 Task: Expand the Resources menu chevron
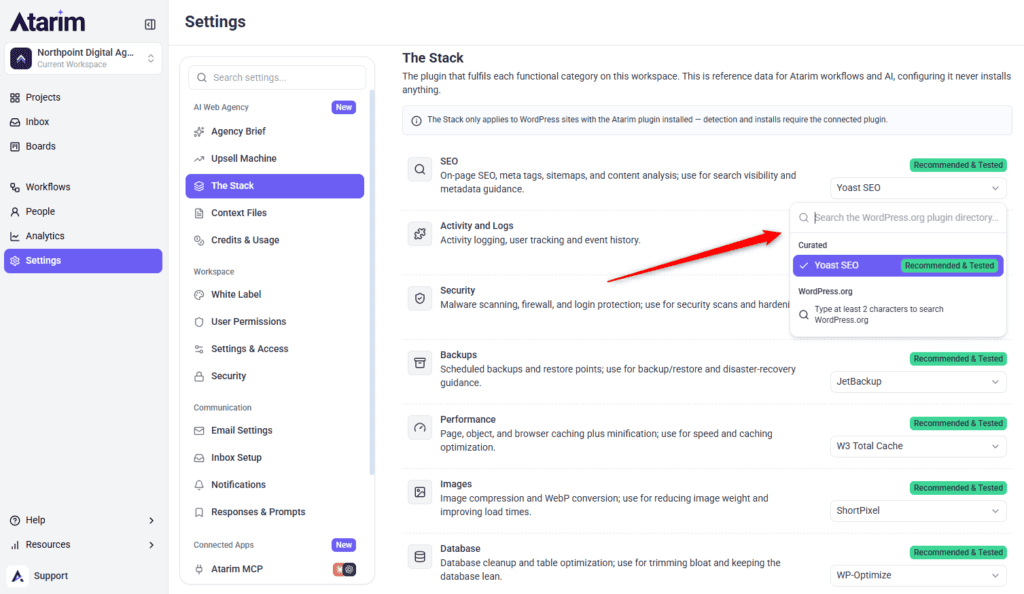point(151,545)
